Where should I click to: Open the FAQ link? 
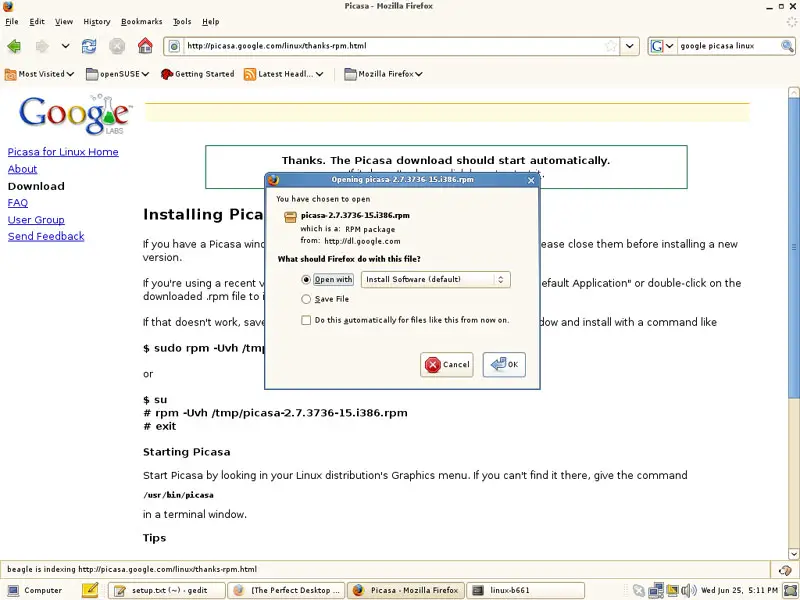pos(18,203)
